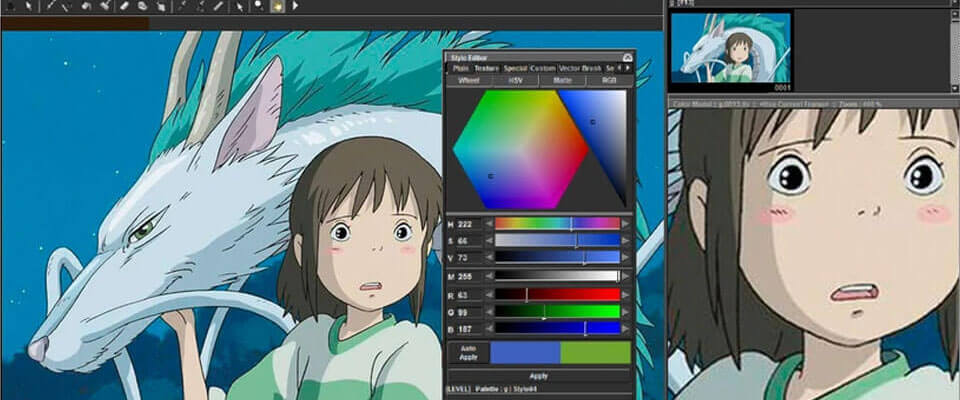Open the Vector Brush tab
Viewport: 960px width, 400px height.
pyautogui.click(x=579, y=68)
